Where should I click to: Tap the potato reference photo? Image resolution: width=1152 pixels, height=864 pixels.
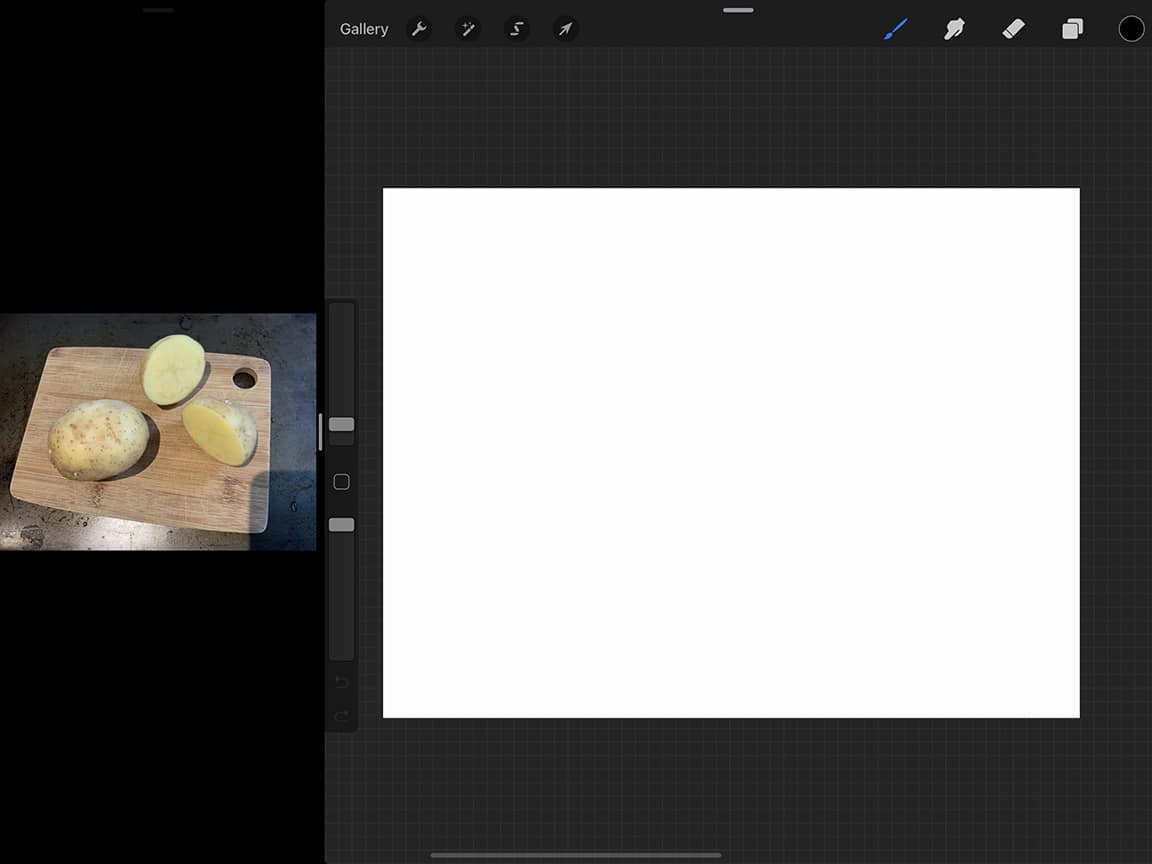pos(158,430)
